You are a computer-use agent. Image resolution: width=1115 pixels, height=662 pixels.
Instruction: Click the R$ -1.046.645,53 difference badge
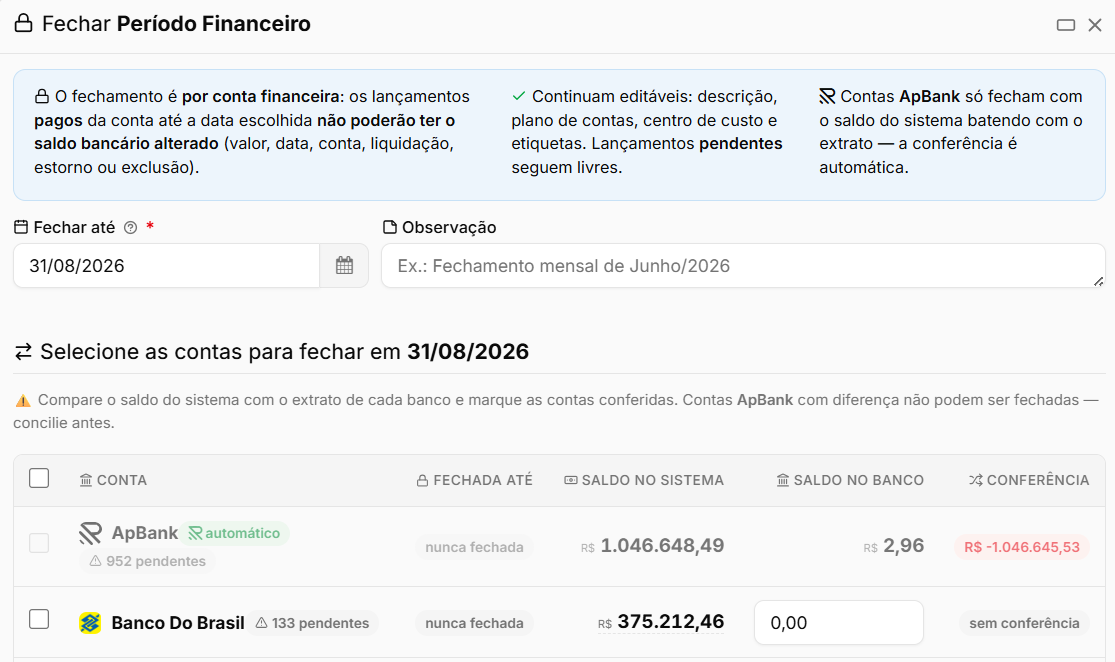[x=1022, y=547]
